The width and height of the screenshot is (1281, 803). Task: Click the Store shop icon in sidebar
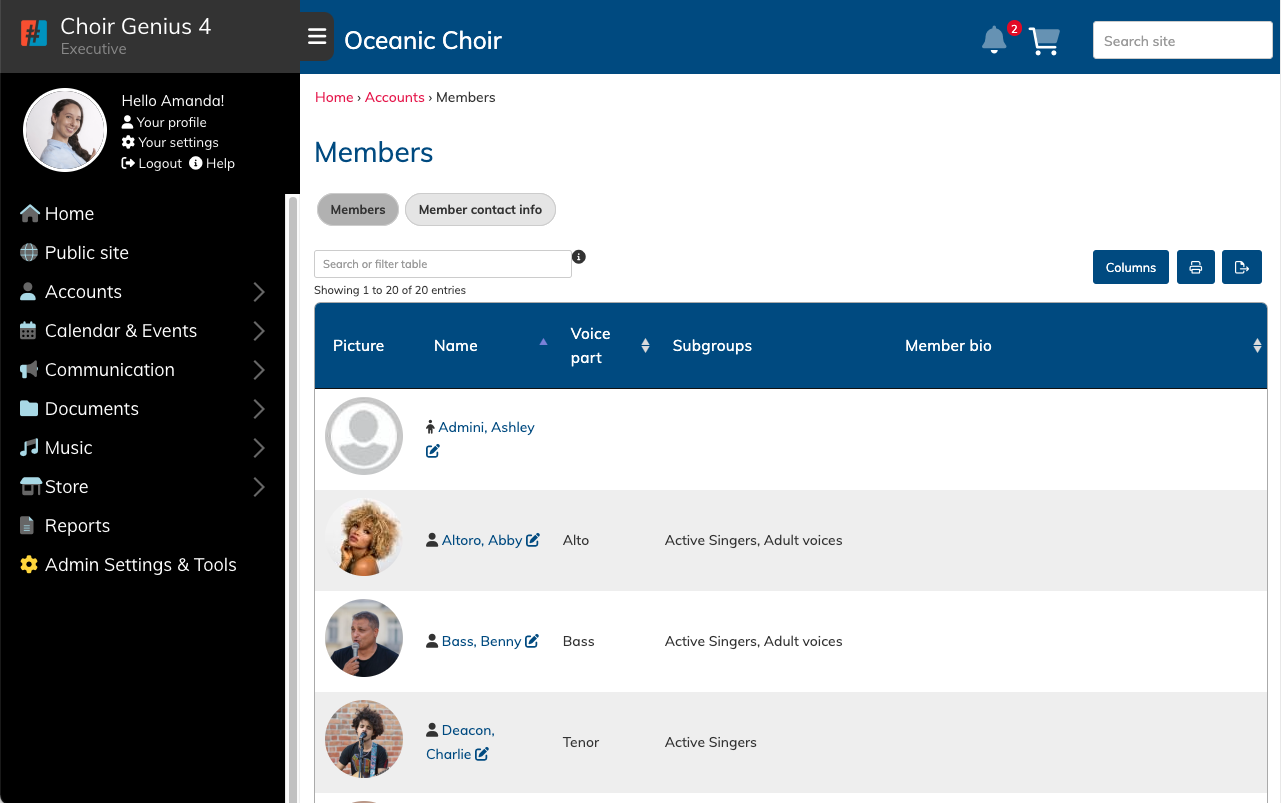30,486
